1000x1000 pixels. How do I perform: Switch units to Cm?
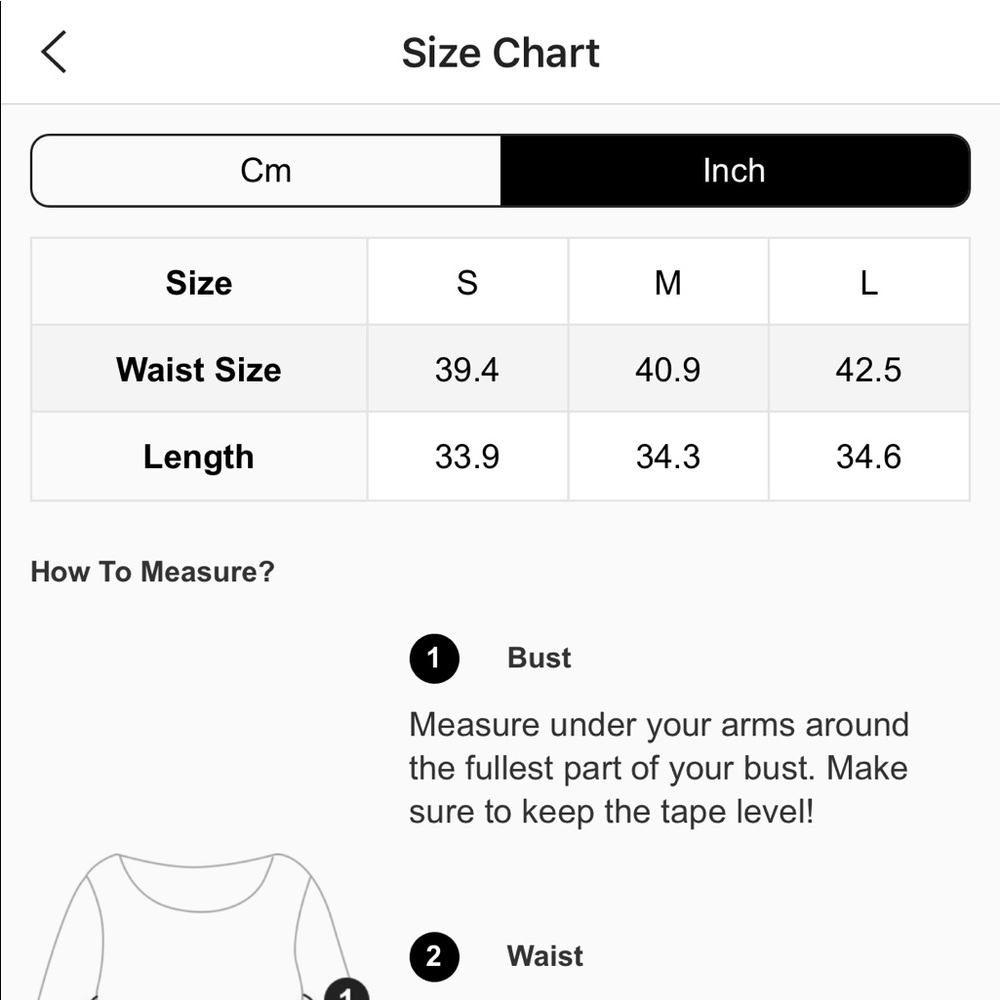pos(266,171)
